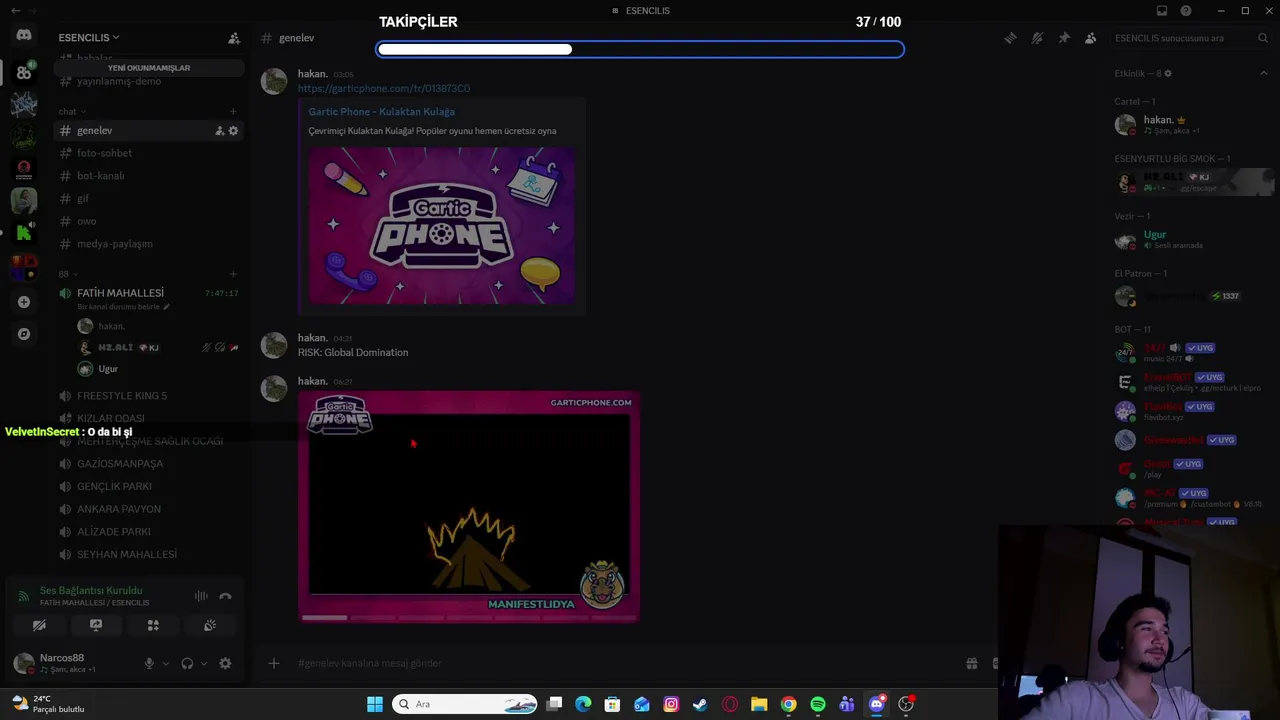Open OBS Studio from the taskbar
The width and height of the screenshot is (1280, 720).
(x=906, y=704)
